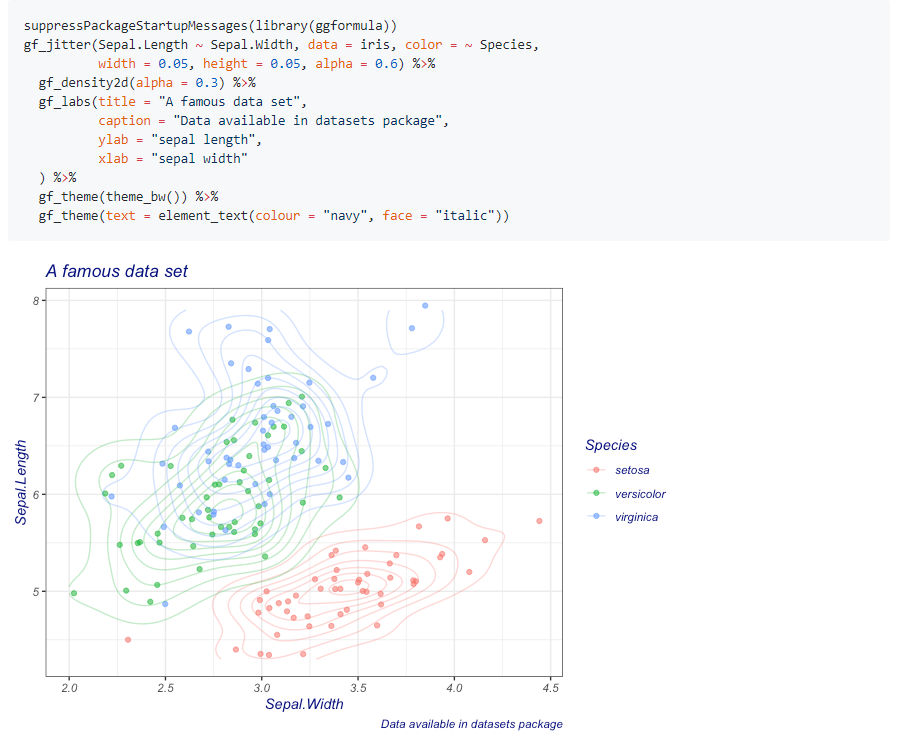Click the x-axis tick label 2.5
The width and height of the screenshot is (902, 737).
click(166, 688)
